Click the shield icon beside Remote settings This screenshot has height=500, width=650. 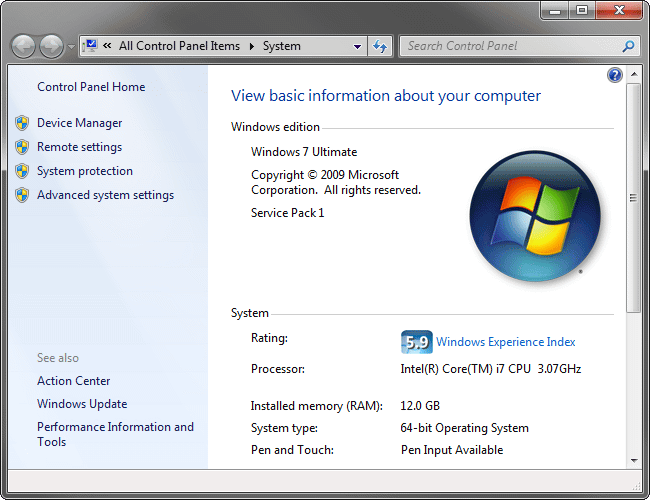pos(22,147)
